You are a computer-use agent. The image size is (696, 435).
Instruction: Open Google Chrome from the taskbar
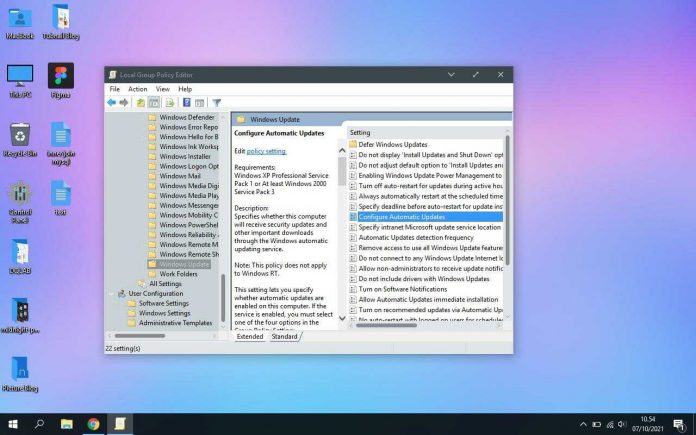tap(93, 424)
